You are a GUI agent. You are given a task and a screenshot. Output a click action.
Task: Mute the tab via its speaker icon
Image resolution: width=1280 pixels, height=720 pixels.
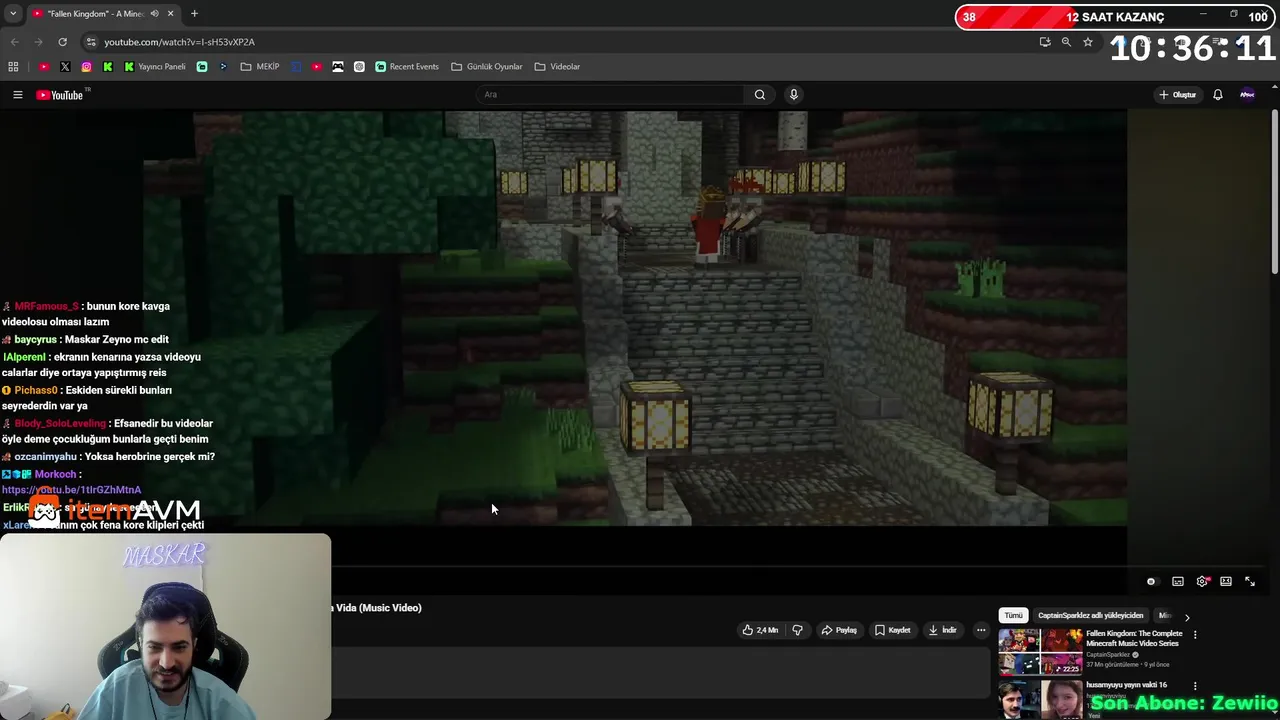click(x=154, y=14)
